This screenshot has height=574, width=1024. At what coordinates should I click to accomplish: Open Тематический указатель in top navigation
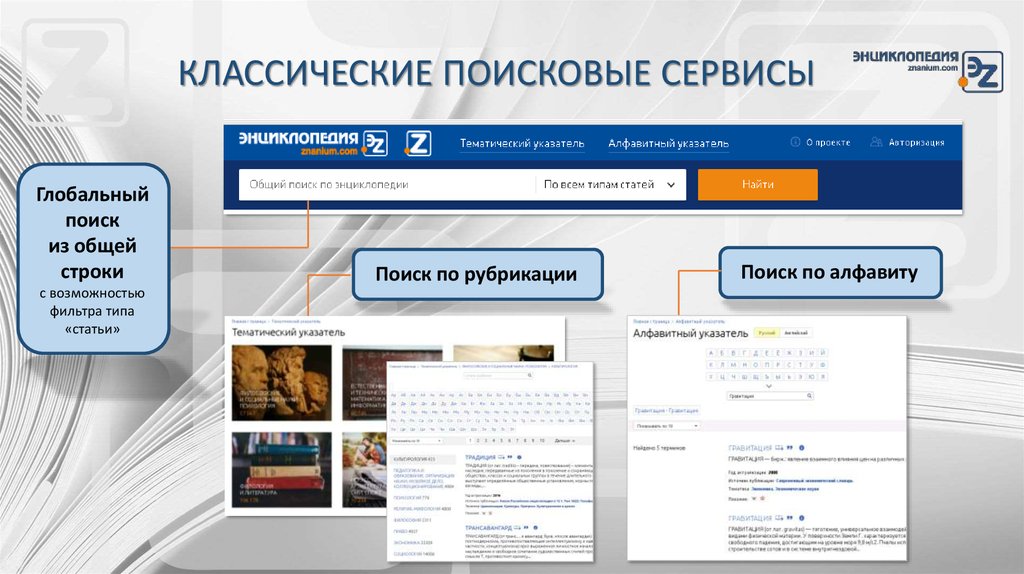(522, 144)
